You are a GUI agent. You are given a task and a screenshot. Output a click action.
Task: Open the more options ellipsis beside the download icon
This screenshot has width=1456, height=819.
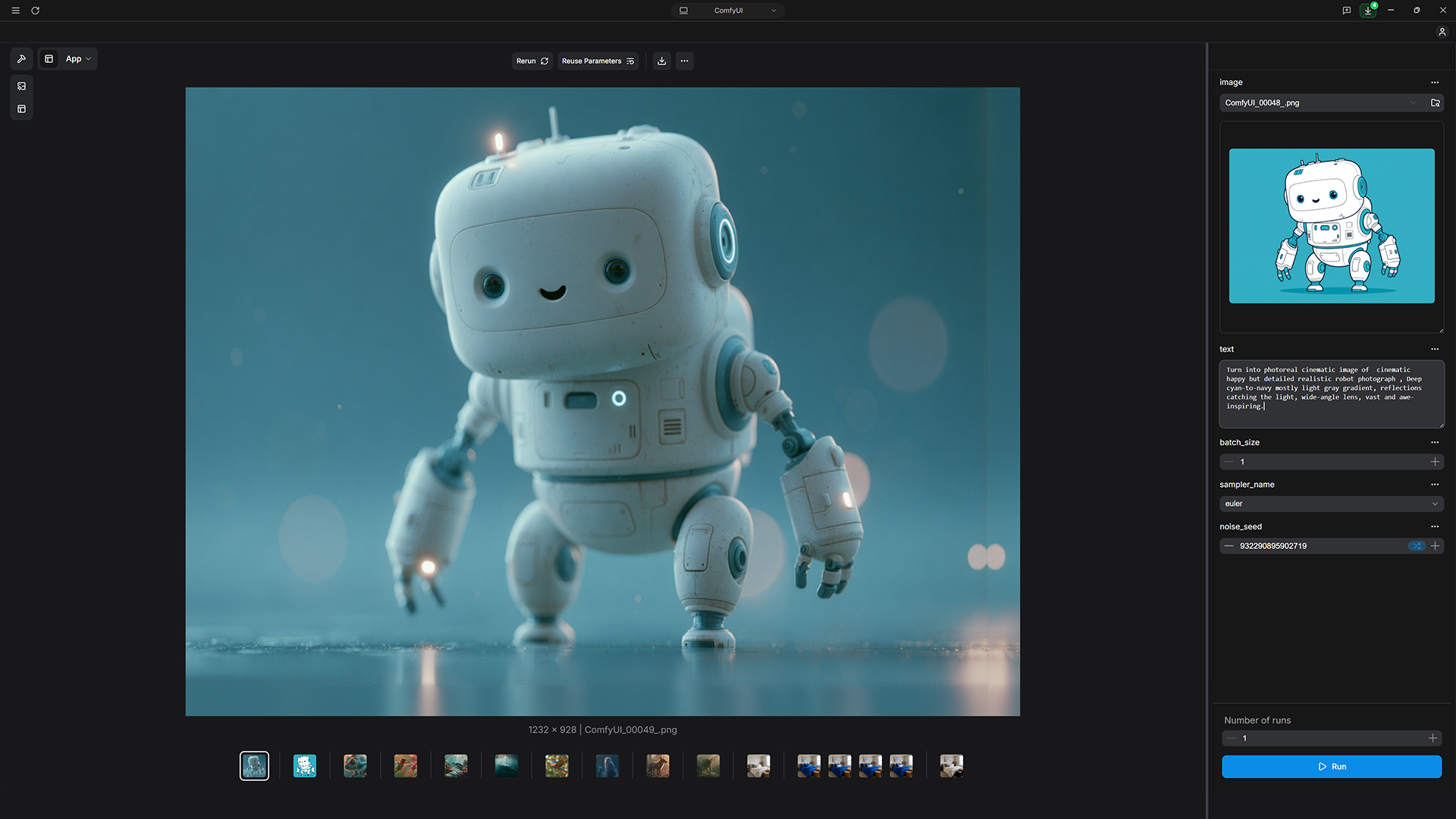(685, 61)
